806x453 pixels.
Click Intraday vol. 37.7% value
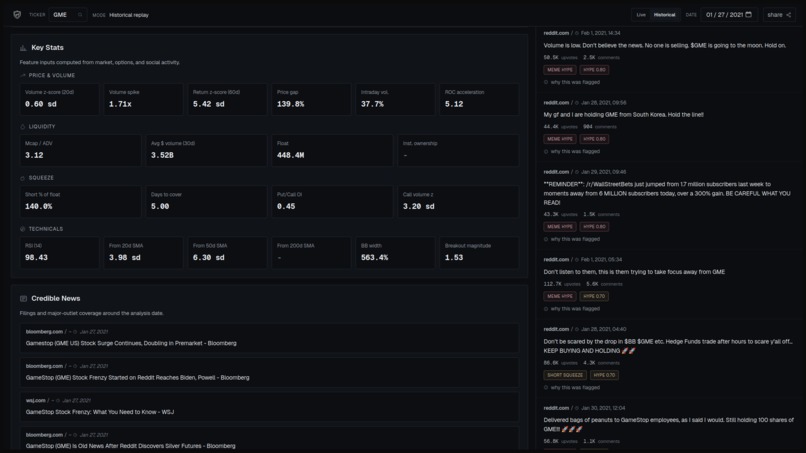372,104
